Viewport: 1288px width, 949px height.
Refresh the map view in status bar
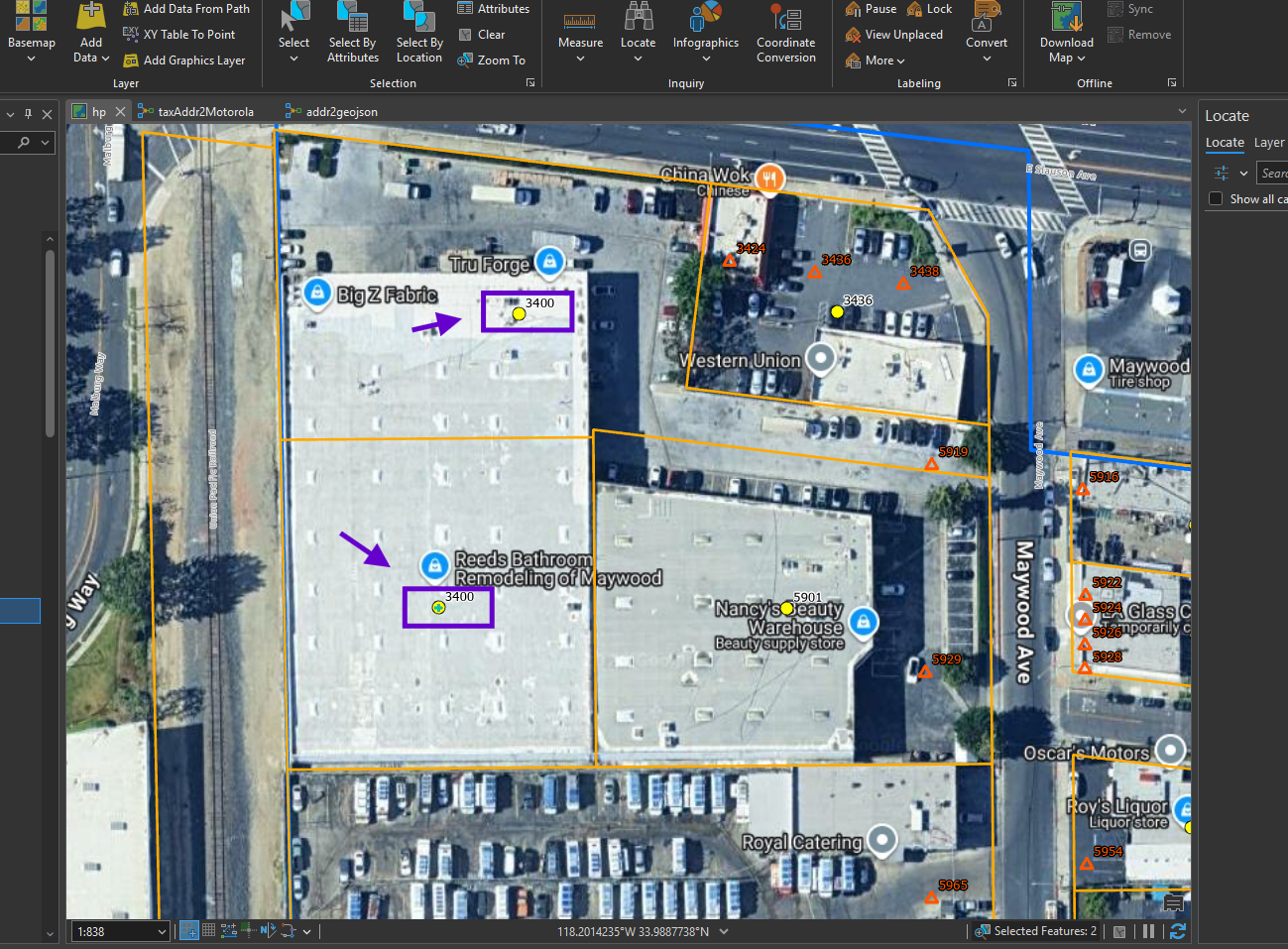click(x=1178, y=931)
